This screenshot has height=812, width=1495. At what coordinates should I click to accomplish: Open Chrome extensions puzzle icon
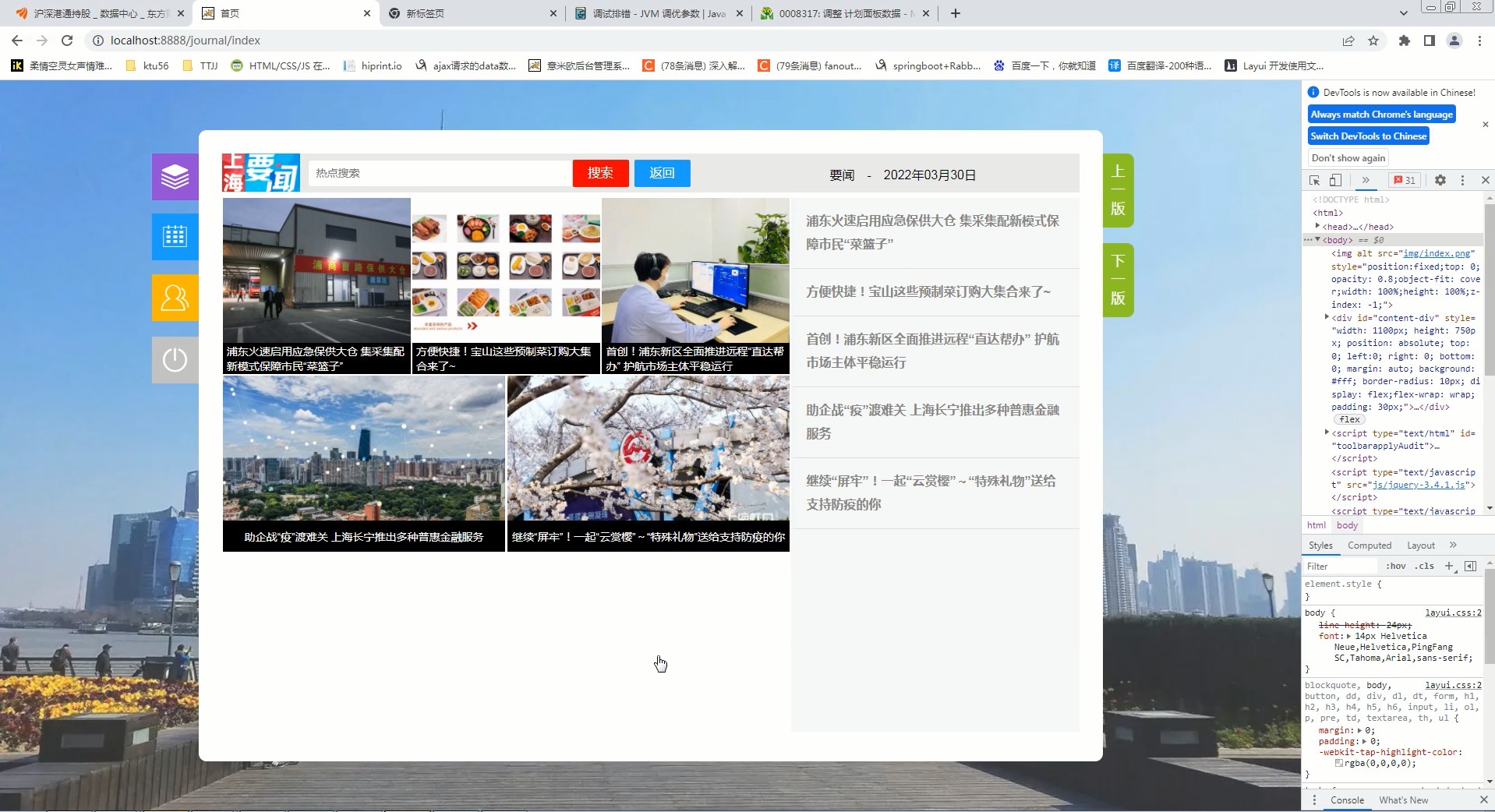click(x=1404, y=41)
